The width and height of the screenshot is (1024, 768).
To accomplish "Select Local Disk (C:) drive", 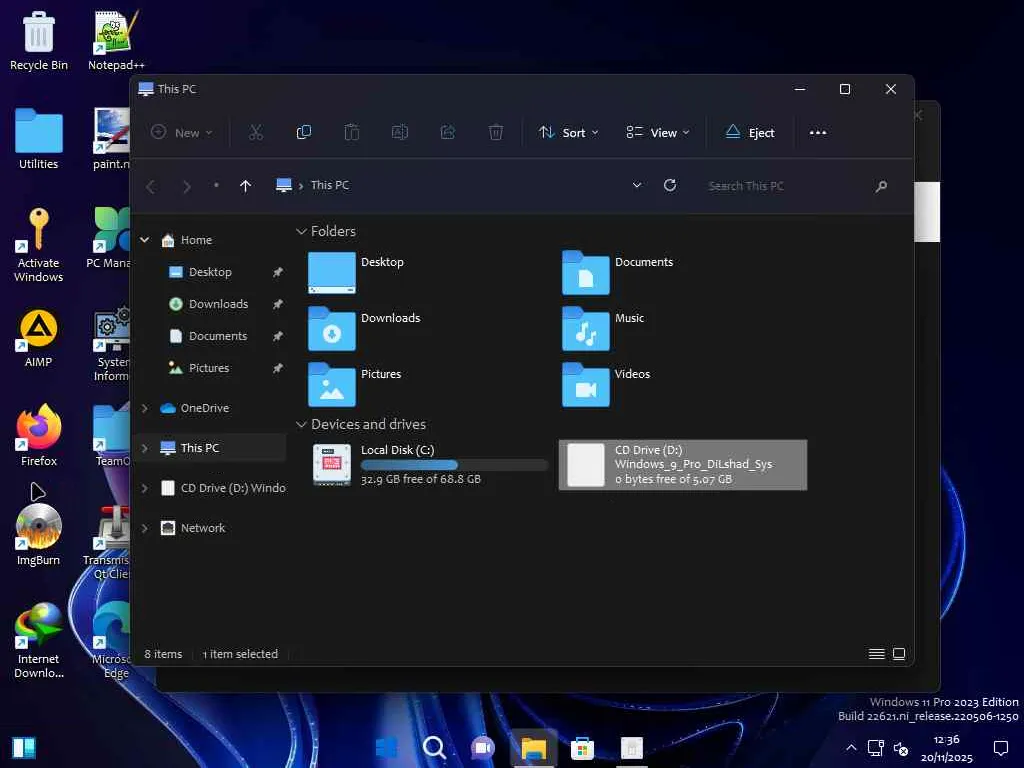I will coord(430,464).
